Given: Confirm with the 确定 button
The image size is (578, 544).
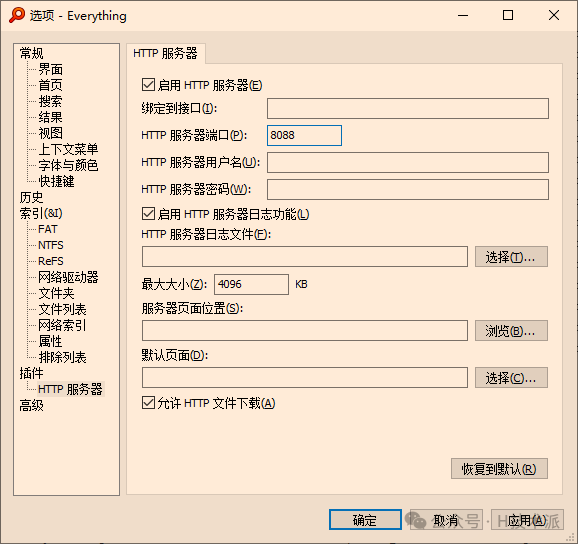Looking at the screenshot, I should coord(365,520).
